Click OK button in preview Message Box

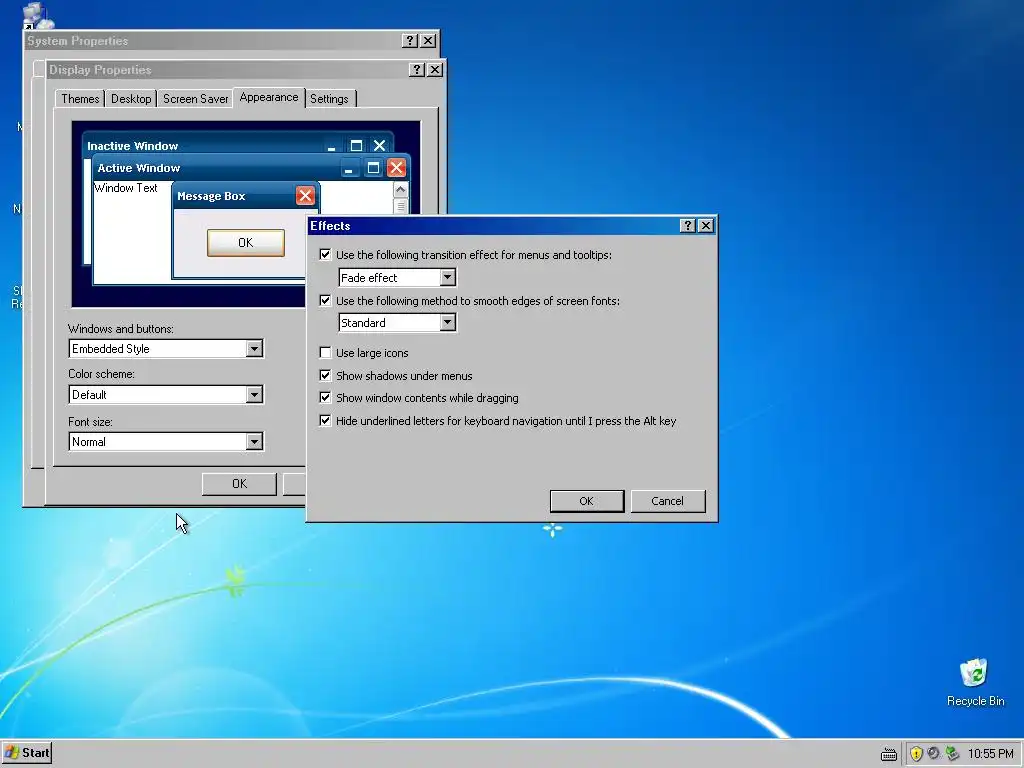click(x=246, y=242)
